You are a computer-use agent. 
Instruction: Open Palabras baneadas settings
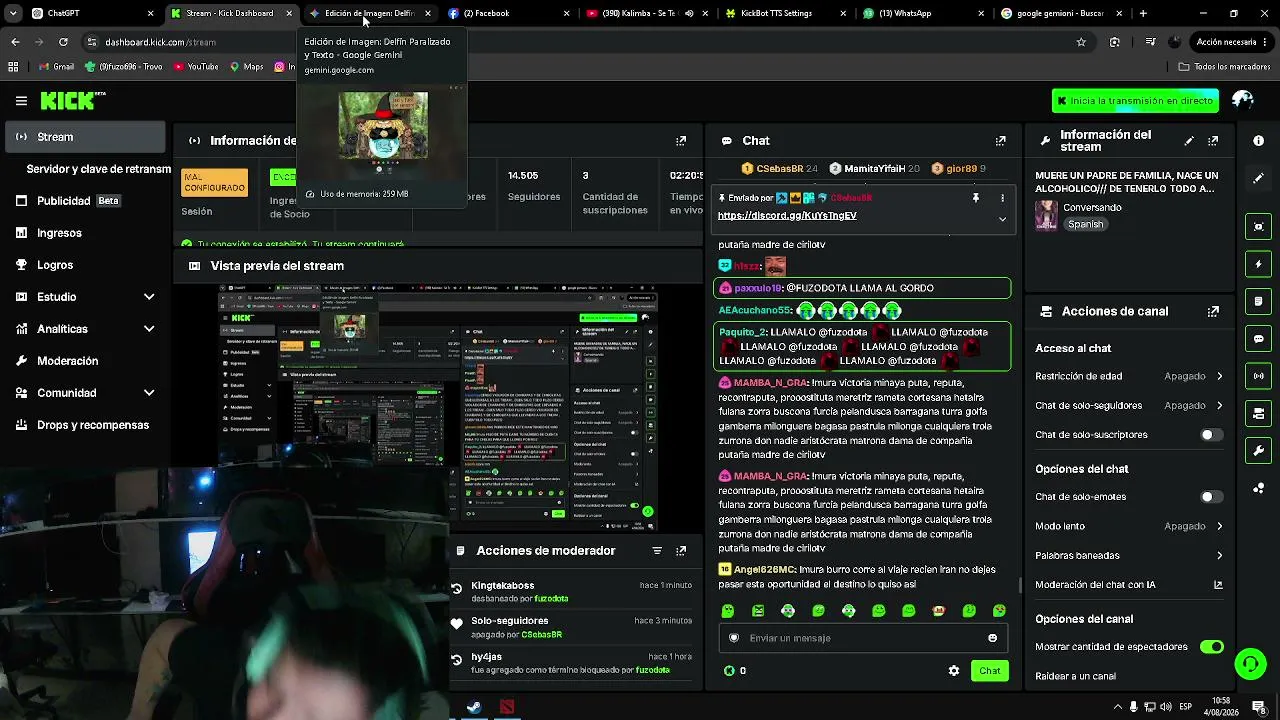pyautogui.click(x=1129, y=555)
